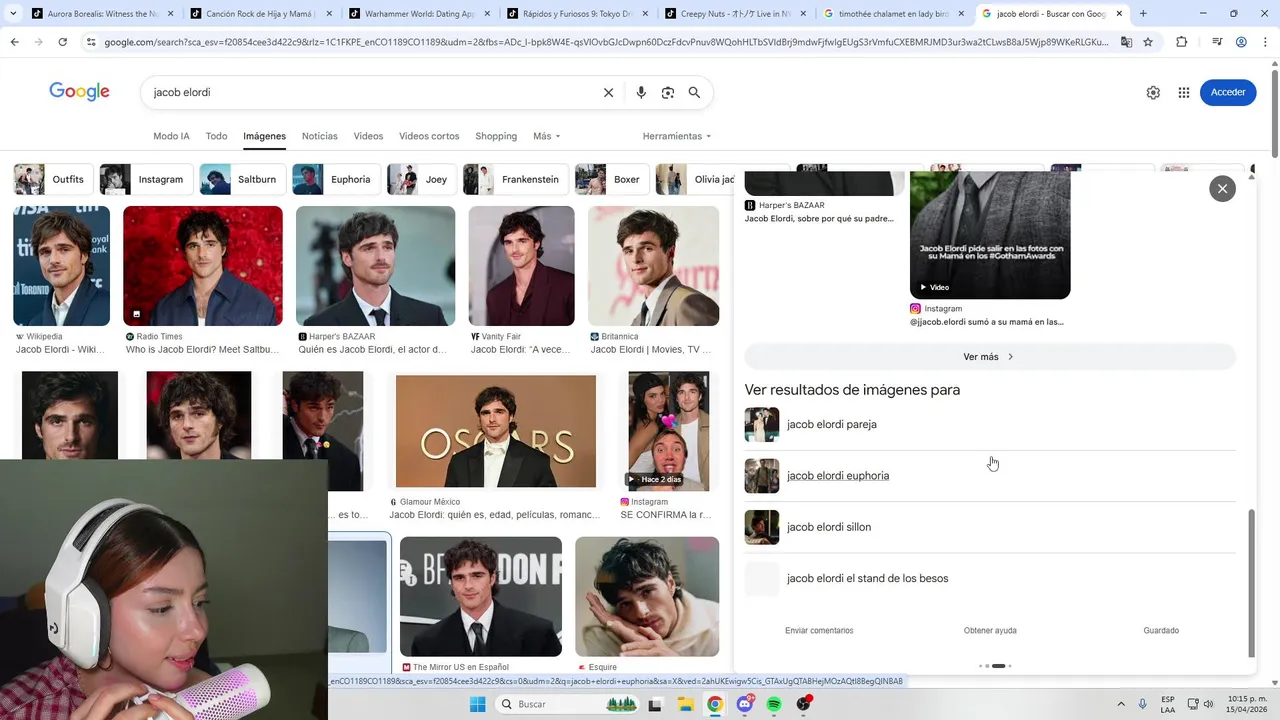Open the Windows Start menu
Image resolution: width=1280 pixels, height=720 pixels.
[x=477, y=704]
